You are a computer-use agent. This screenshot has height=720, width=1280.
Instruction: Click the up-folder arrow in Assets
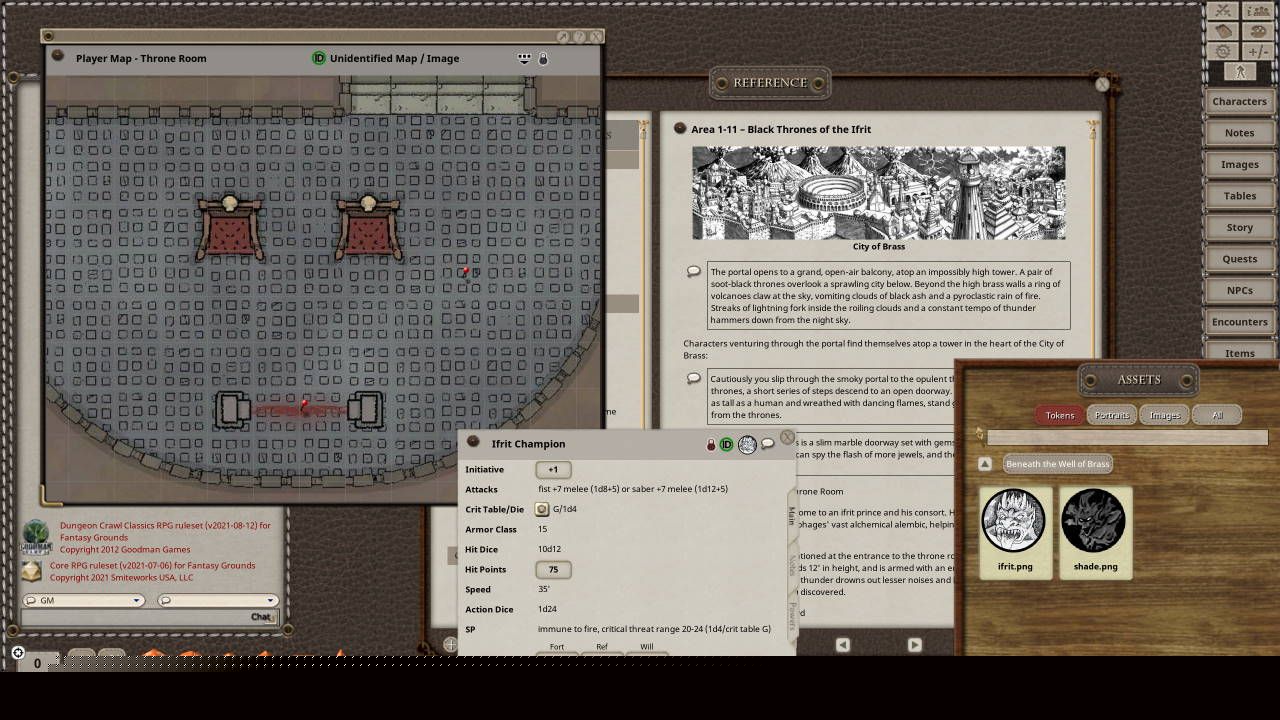coord(985,465)
